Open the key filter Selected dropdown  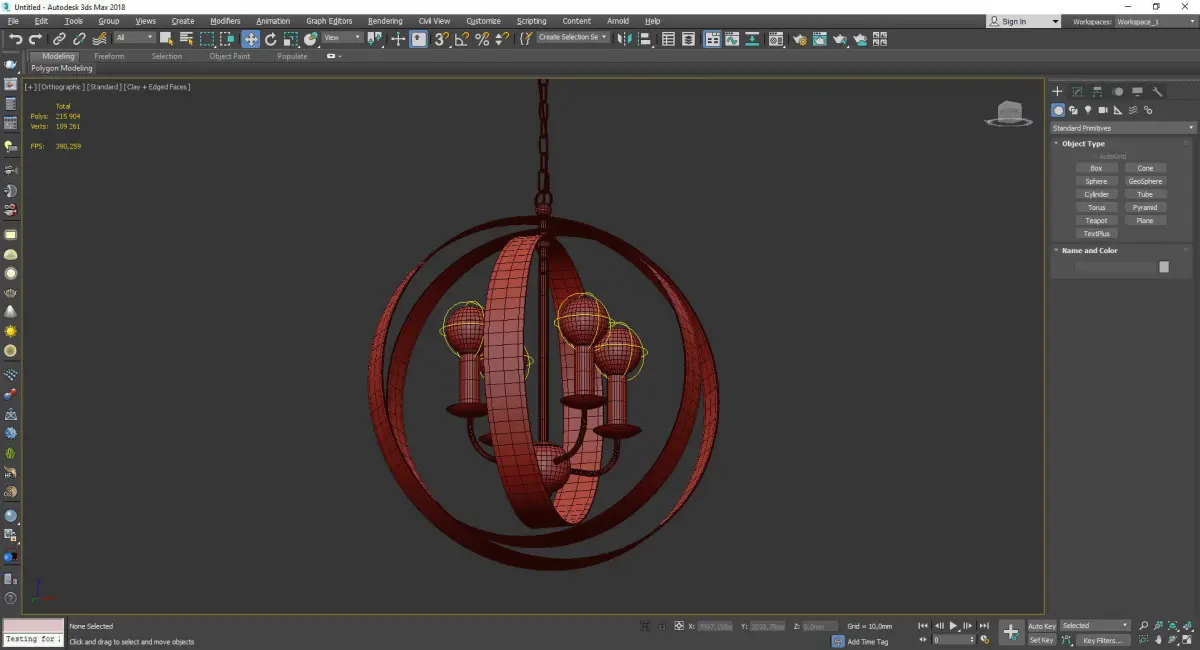[x=1095, y=626]
